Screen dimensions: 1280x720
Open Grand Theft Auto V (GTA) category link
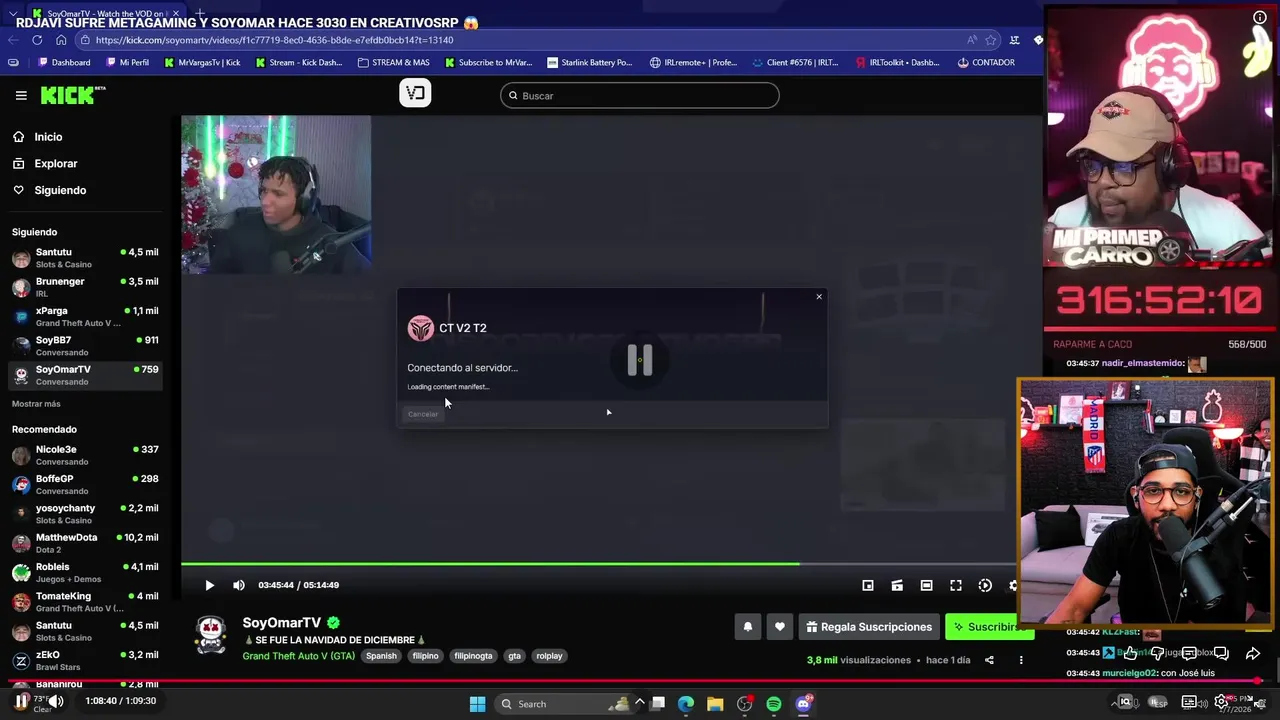tap(298, 656)
